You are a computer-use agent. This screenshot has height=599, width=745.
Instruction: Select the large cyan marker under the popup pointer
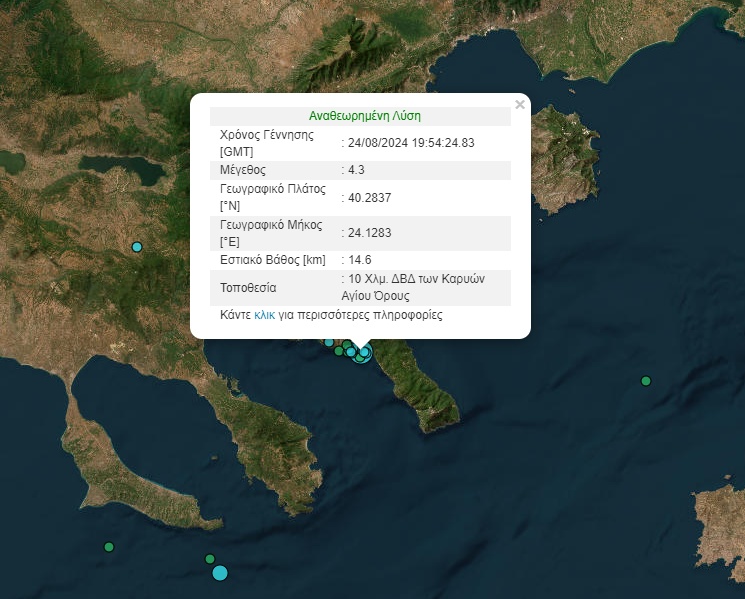tap(362, 353)
